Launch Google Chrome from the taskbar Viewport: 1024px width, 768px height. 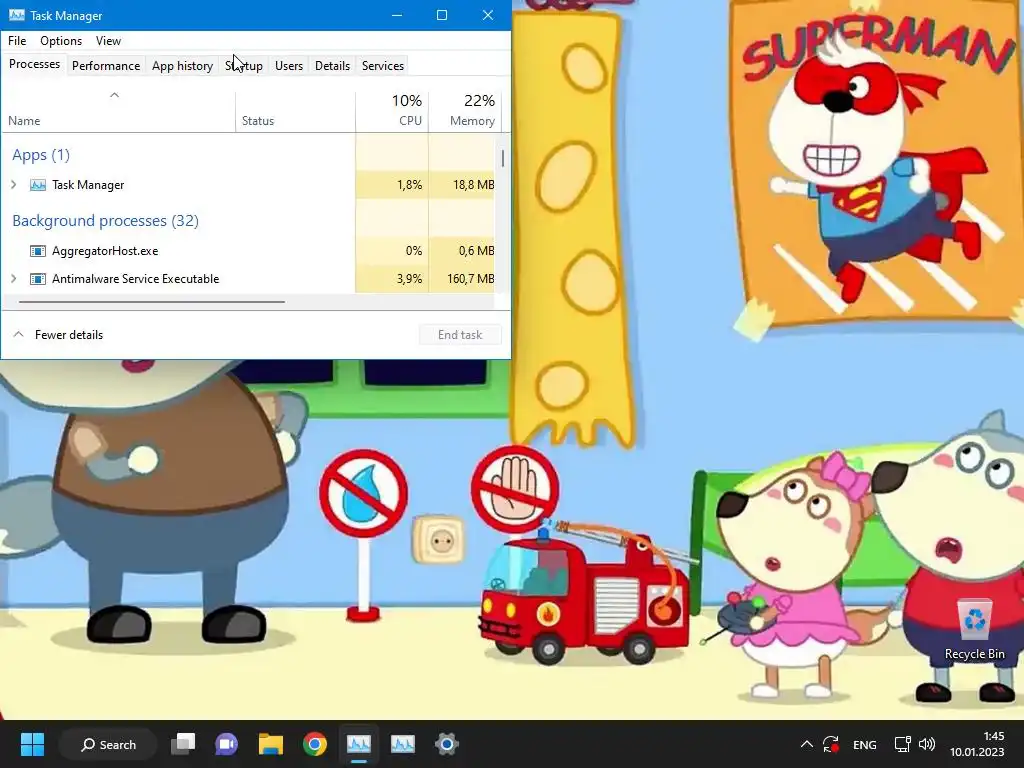(315, 744)
